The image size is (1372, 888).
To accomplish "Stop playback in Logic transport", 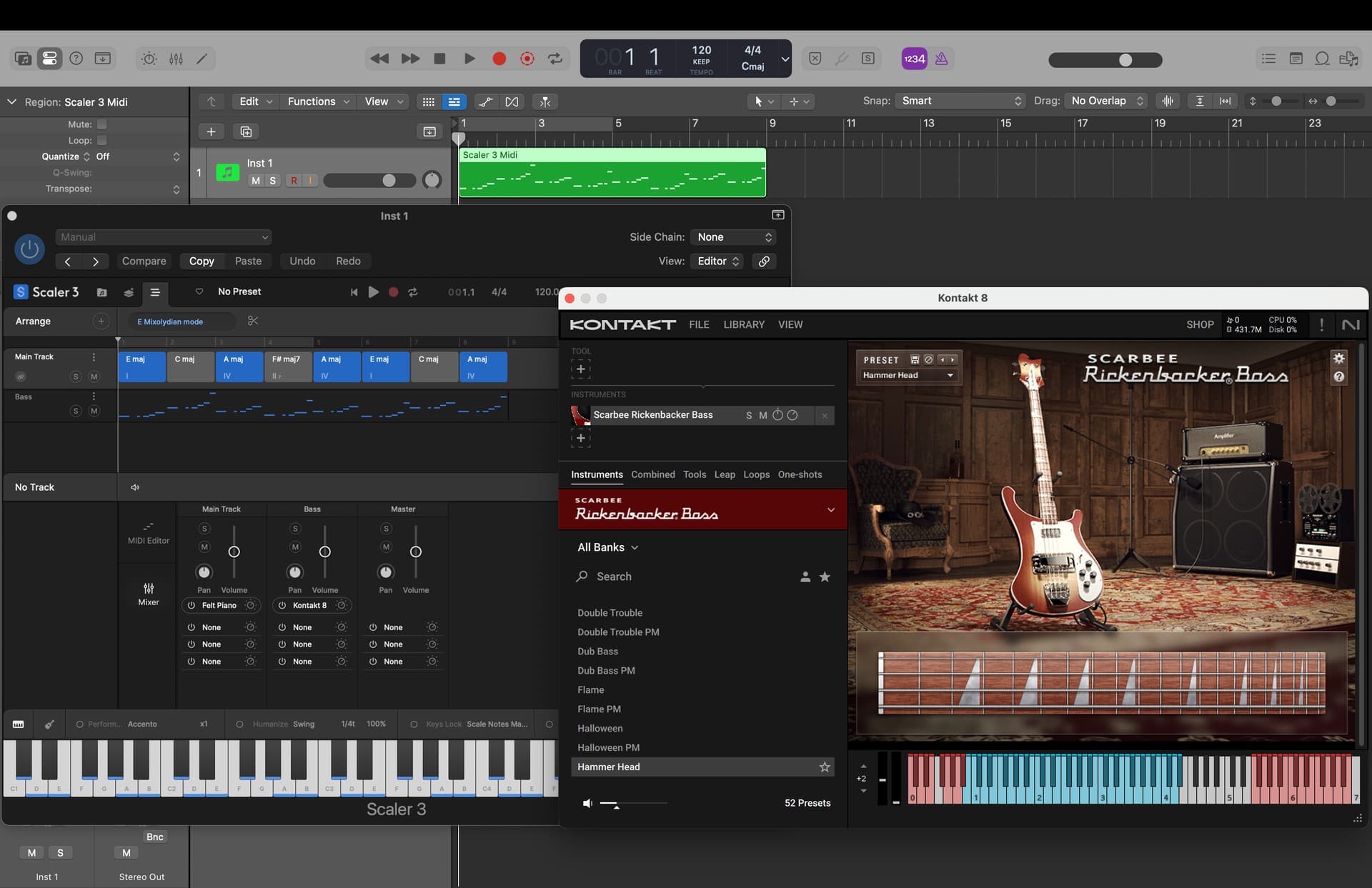I will [439, 59].
